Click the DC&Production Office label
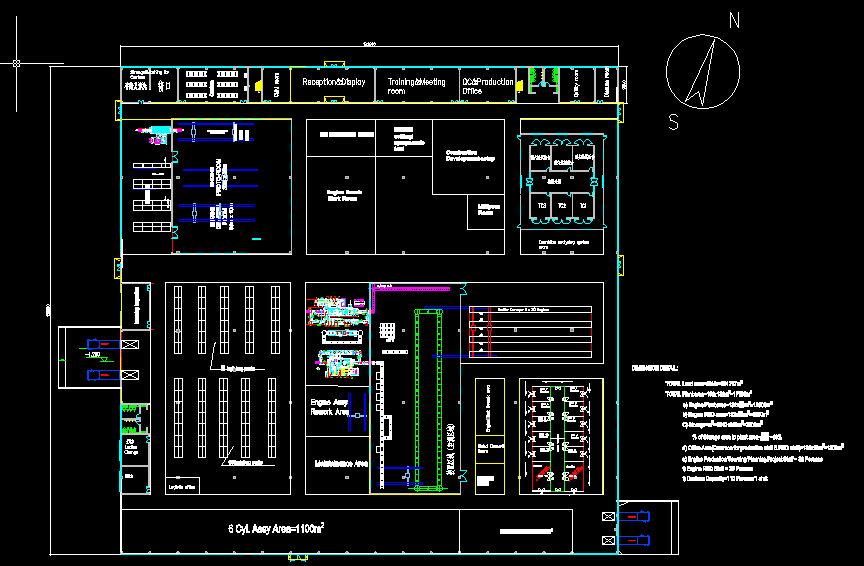The height and width of the screenshot is (566, 864). click(488, 87)
